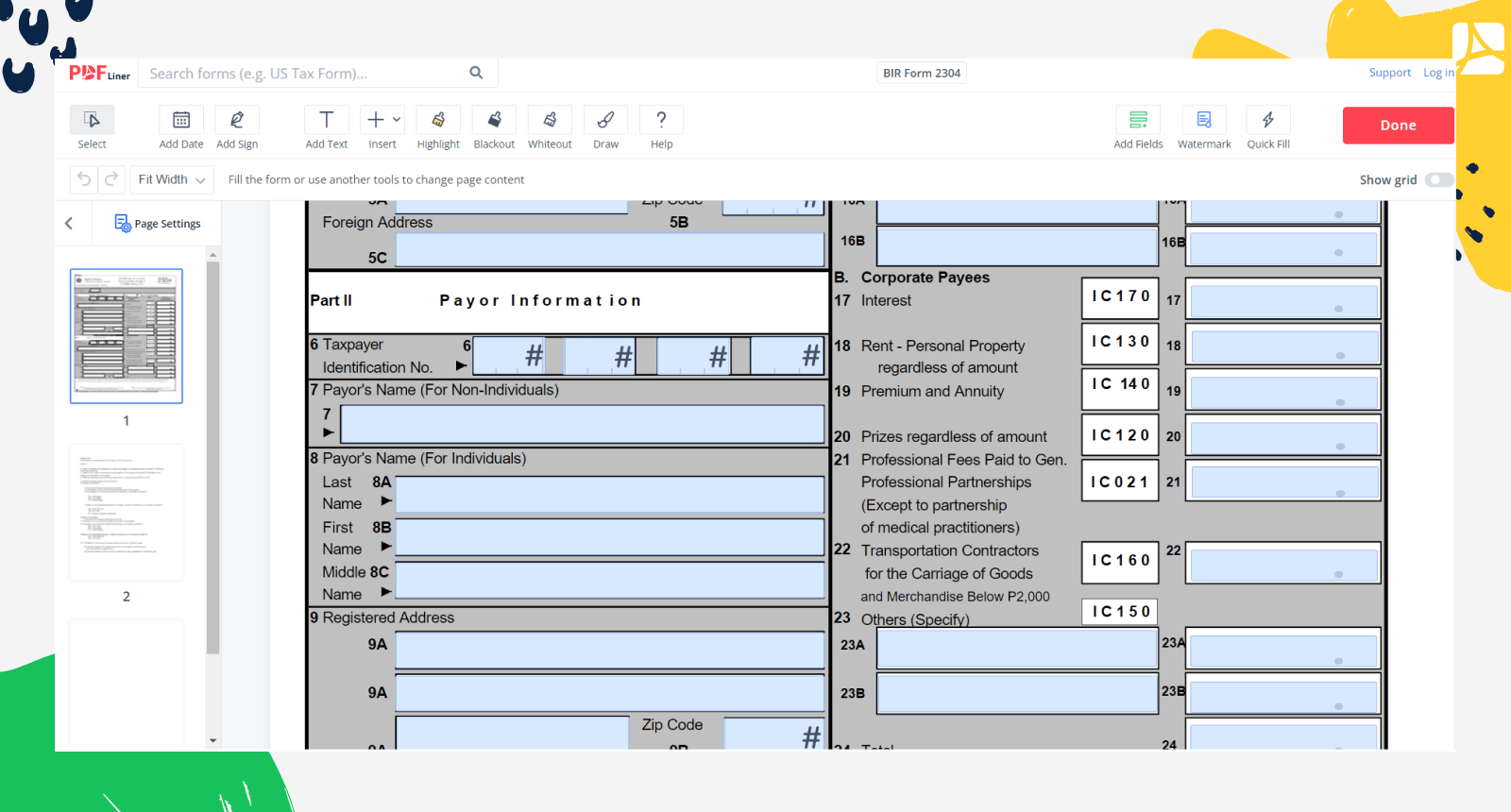The width and height of the screenshot is (1511, 812).
Task: Click the "Payor Information" heading
Action: pos(540,300)
